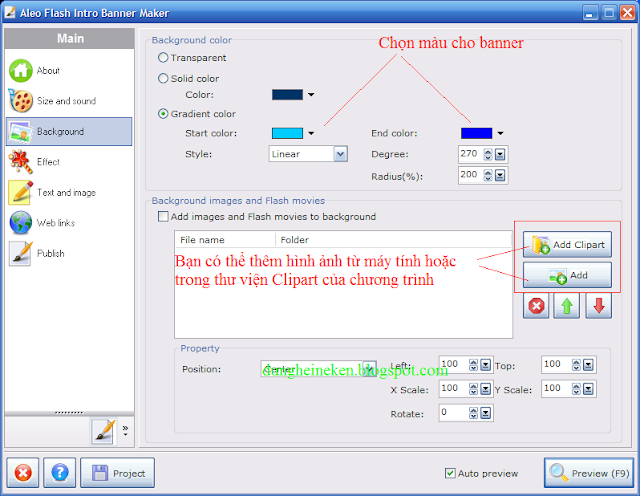Viewport: 640px width, 496px height.
Task: Click the red X exit button at bottom left
Action: coord(23,473)
